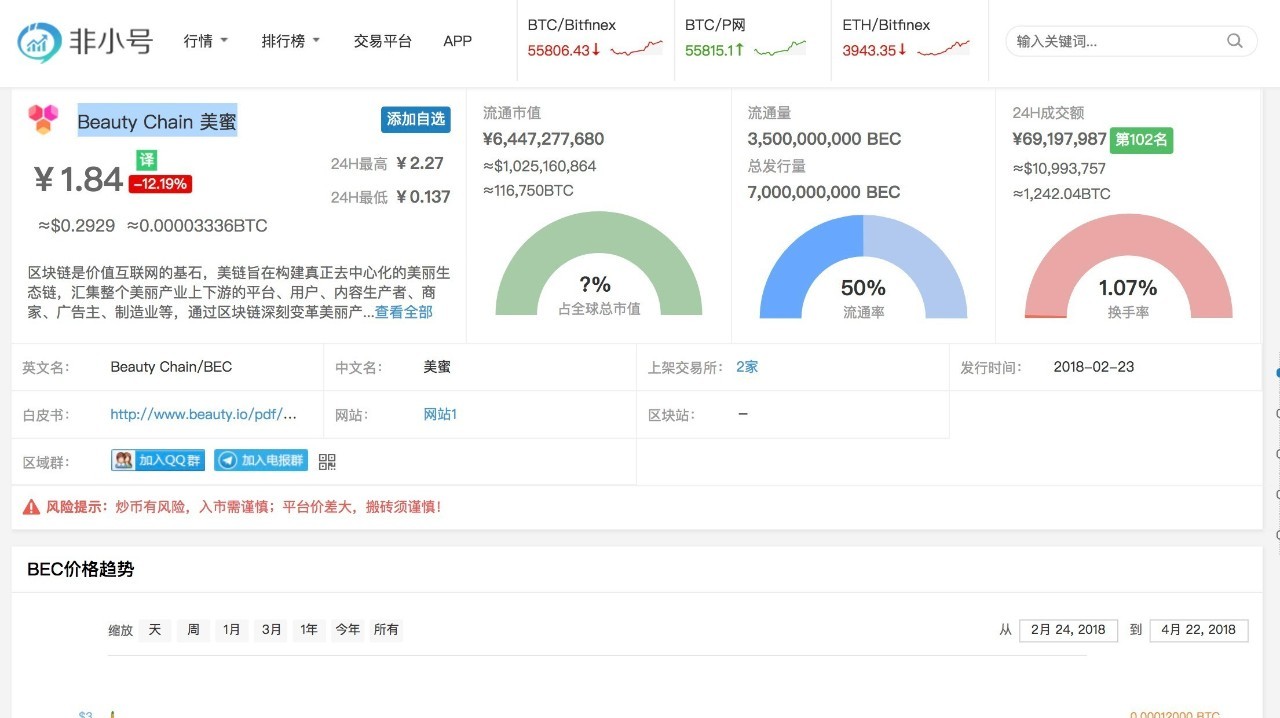This screenshot has height=718, width=1280.
Task: Click the 第102名 rank badge
Action: tap(1141, 140)
